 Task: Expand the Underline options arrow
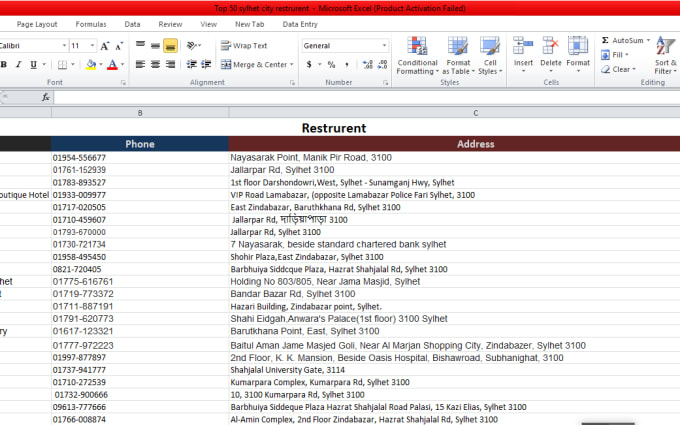click(44, 65)
